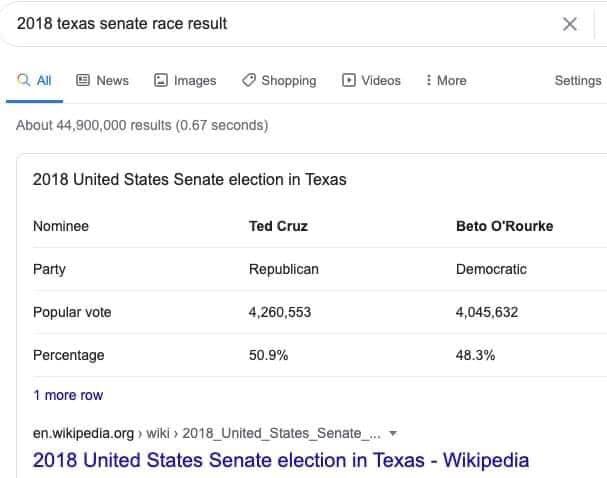
Task: Click the magnifying glass icon on the All tab
Action: click(x=24, y=80)
